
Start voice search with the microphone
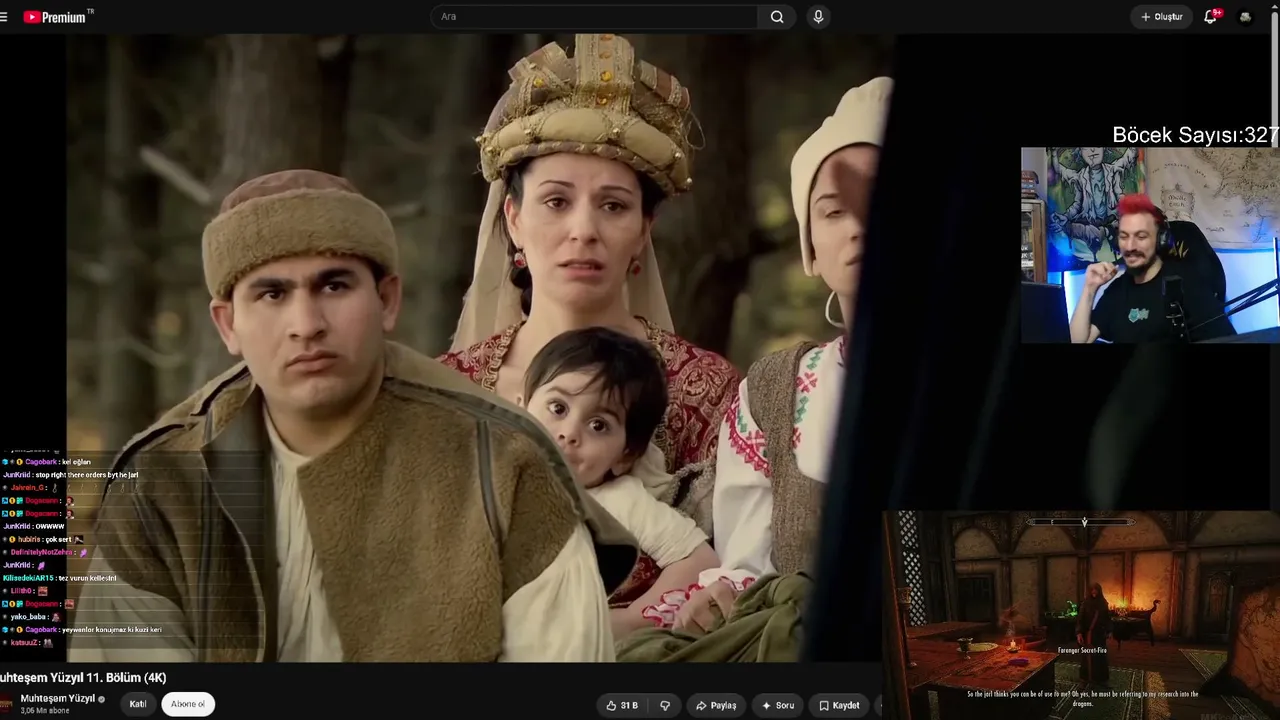(x=818, y=17)
